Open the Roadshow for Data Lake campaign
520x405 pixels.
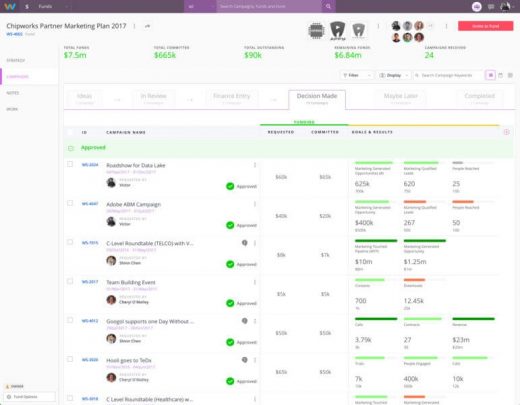(136, 165)
